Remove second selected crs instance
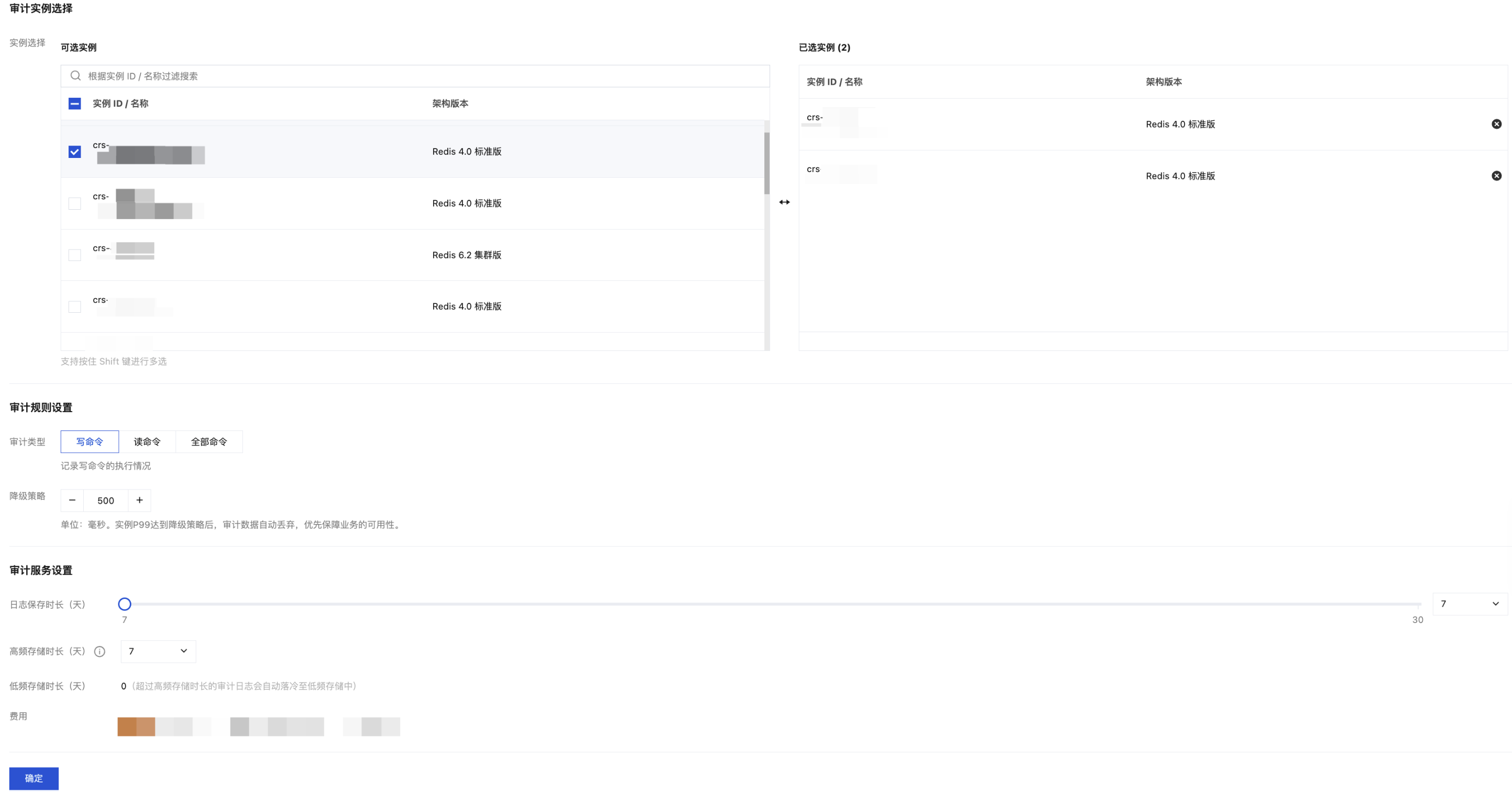 (1496, 175)
